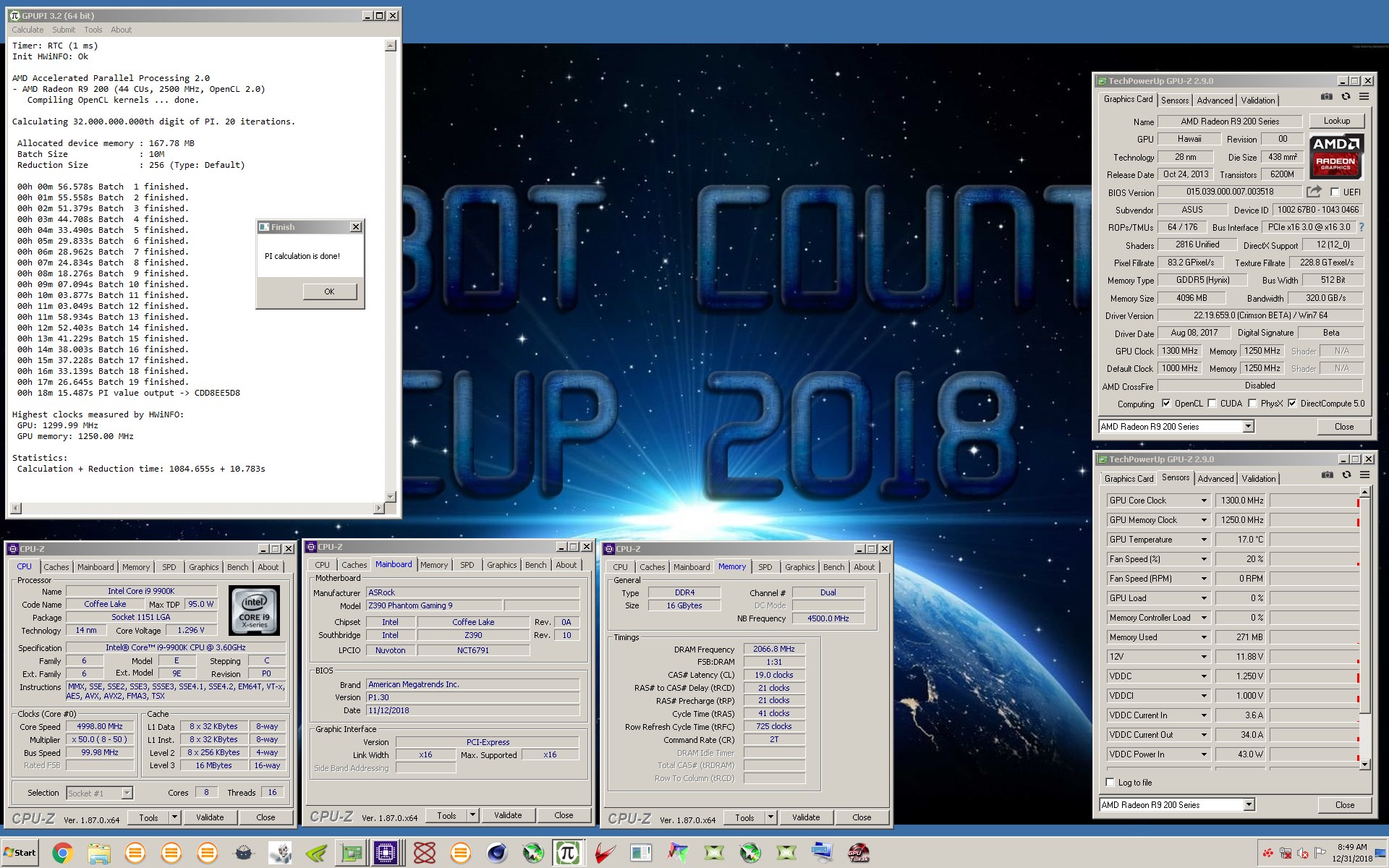1389x868 pixels.
Task: Click the GPU-Z green board taskbar icon
Action: (x=352, y=854)
